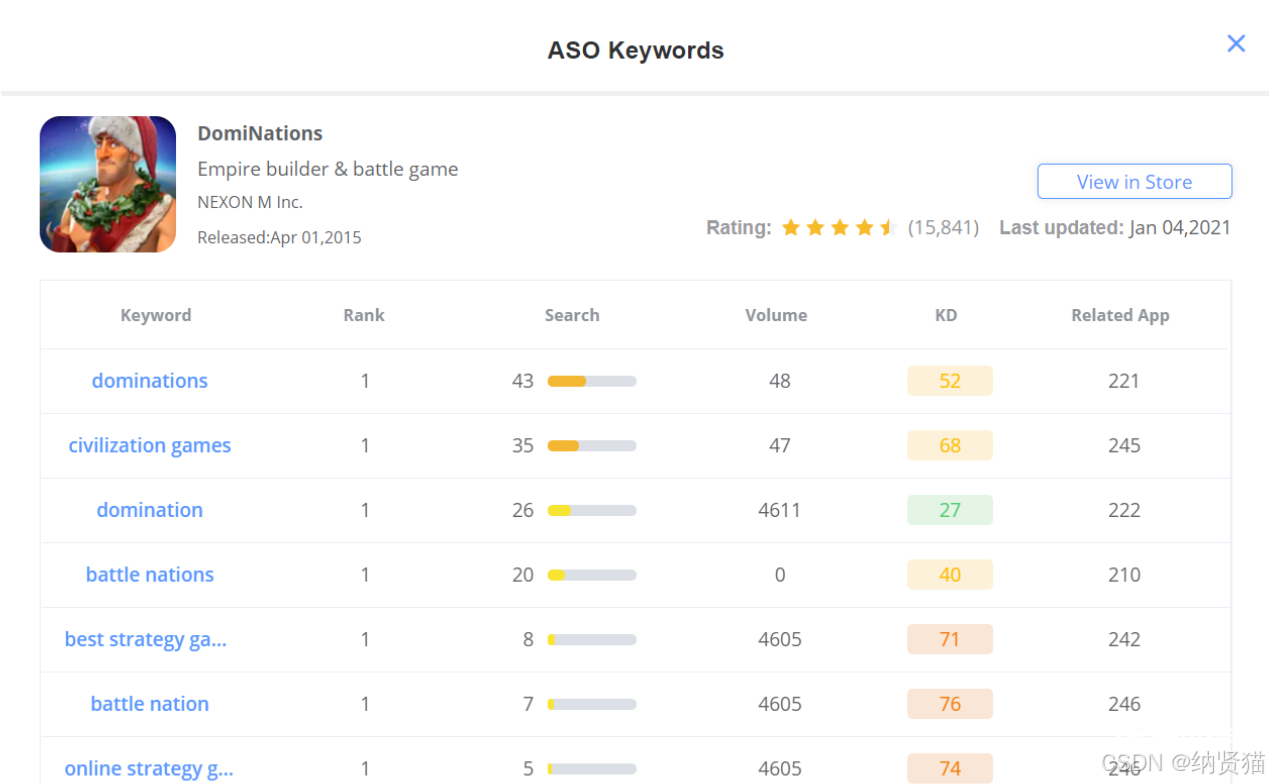Click the Volume column header
This screenshot has height=784, width=1269.
point(776,315)
